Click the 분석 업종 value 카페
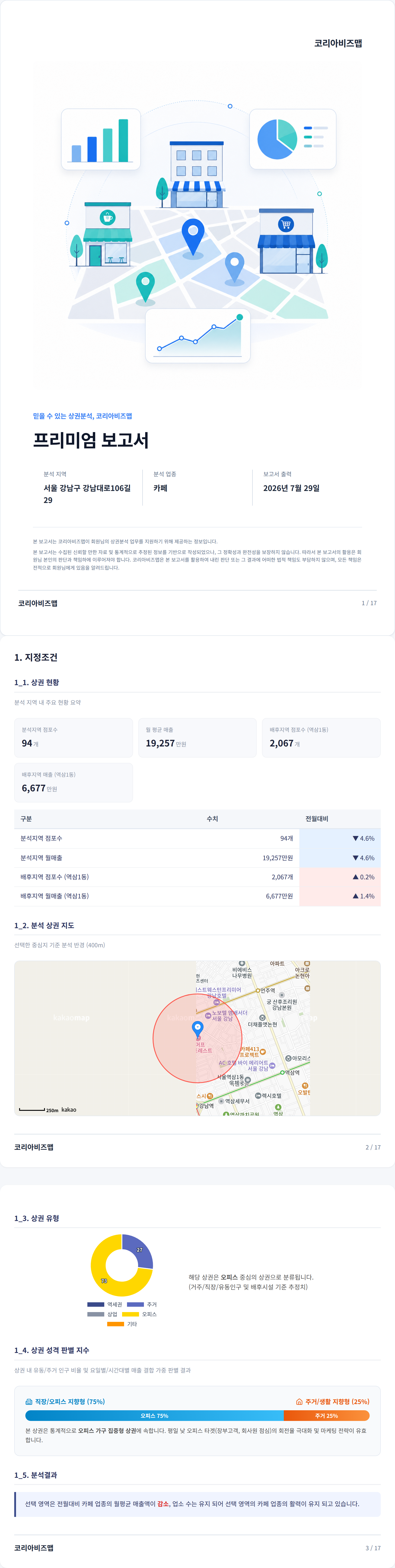Screen dimensions: 395x1568 [x=160, y=488]
